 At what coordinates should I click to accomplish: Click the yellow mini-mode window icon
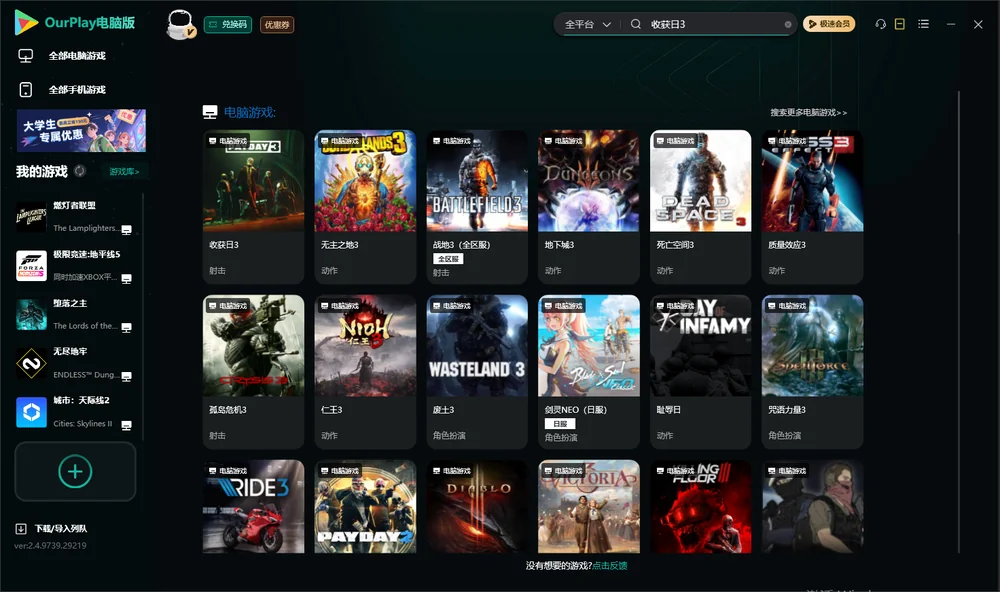click(900, 24)
